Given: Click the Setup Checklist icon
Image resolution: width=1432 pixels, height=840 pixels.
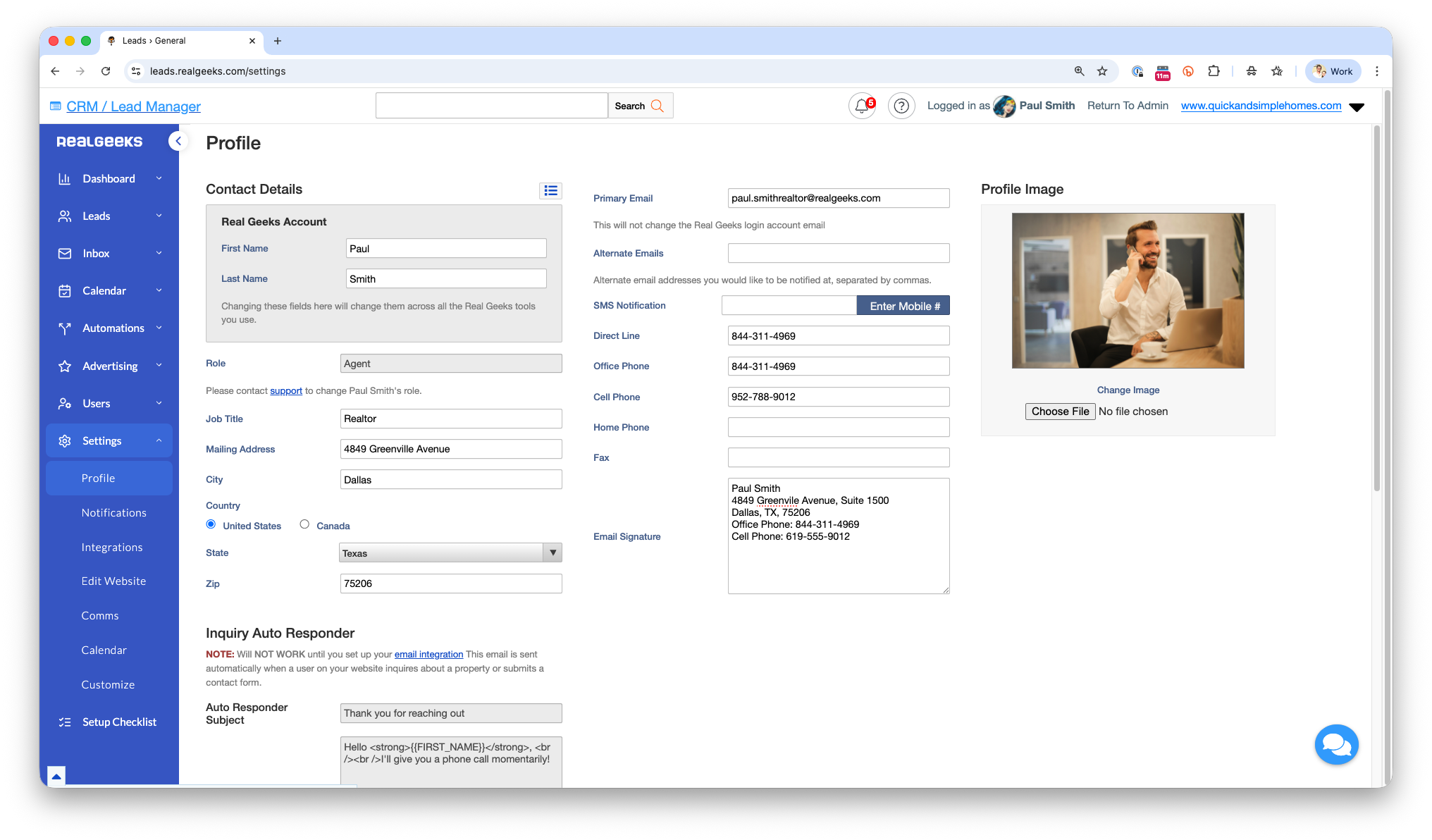Looking at the screenshot, I should [65, 722].
